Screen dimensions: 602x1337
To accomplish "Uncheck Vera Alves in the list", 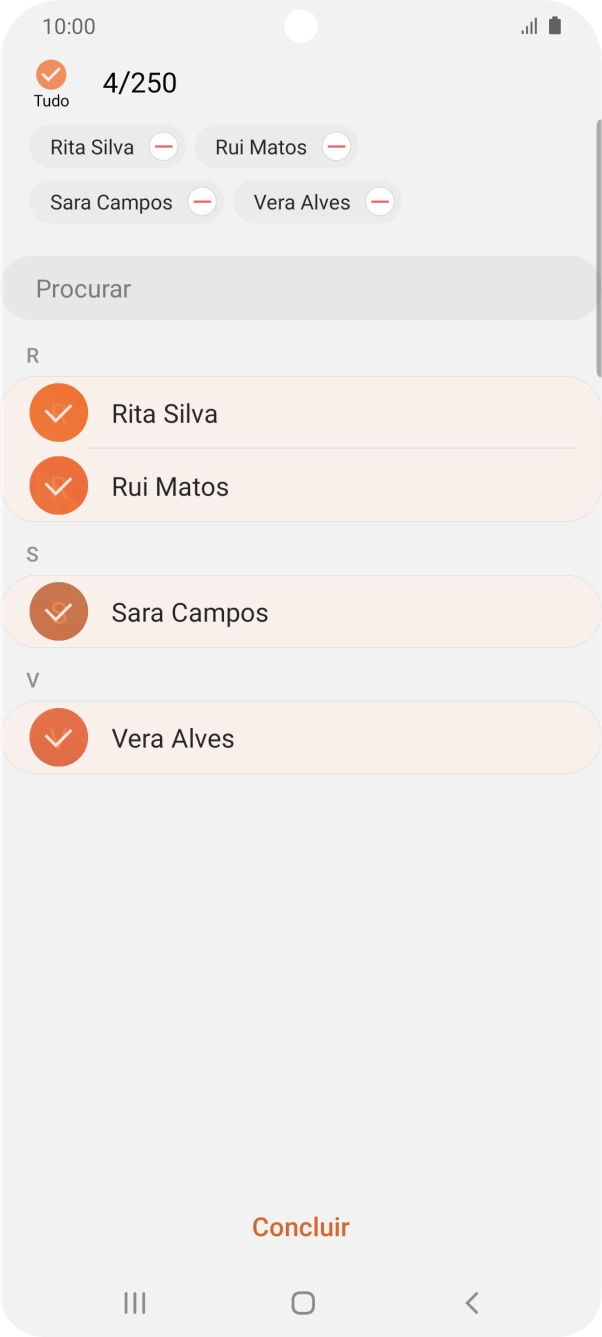I will 58,738.
